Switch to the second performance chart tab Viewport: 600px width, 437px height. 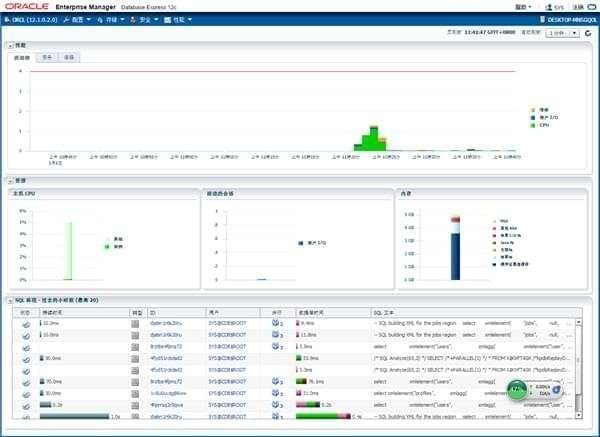point(47,57)
